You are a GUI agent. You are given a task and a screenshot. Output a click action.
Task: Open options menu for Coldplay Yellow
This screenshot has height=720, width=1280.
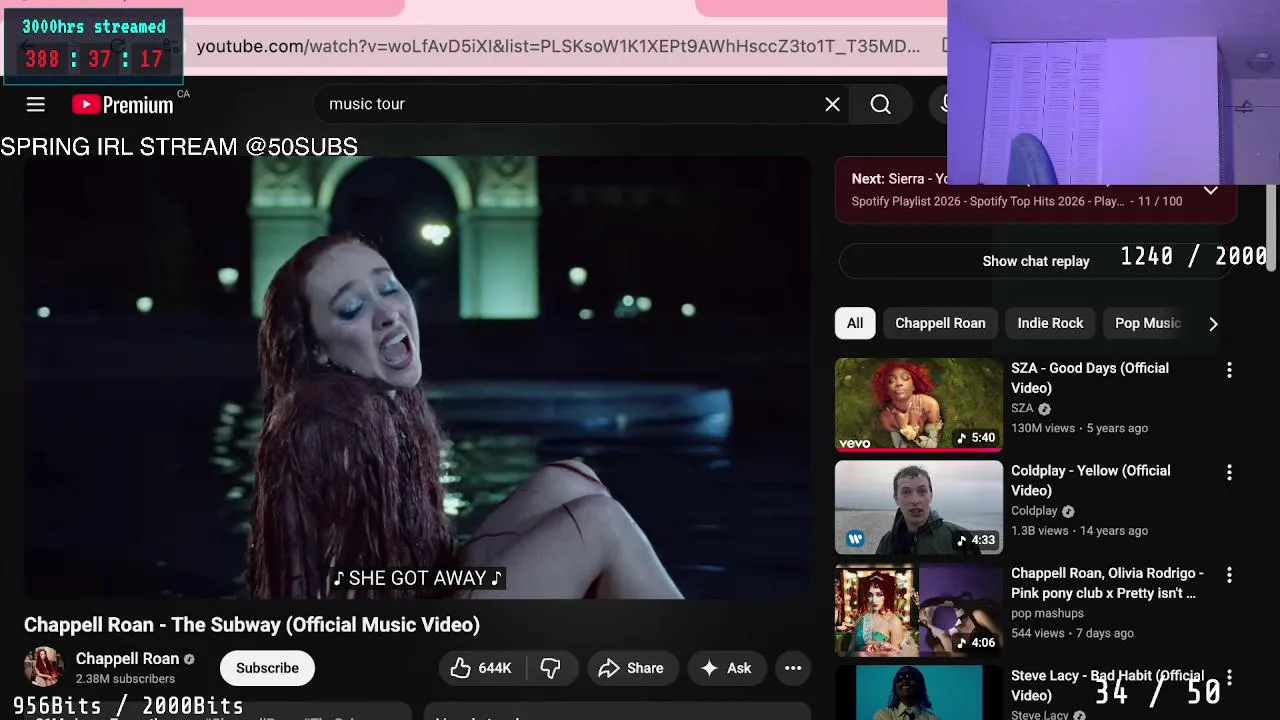click(1229, 472)
